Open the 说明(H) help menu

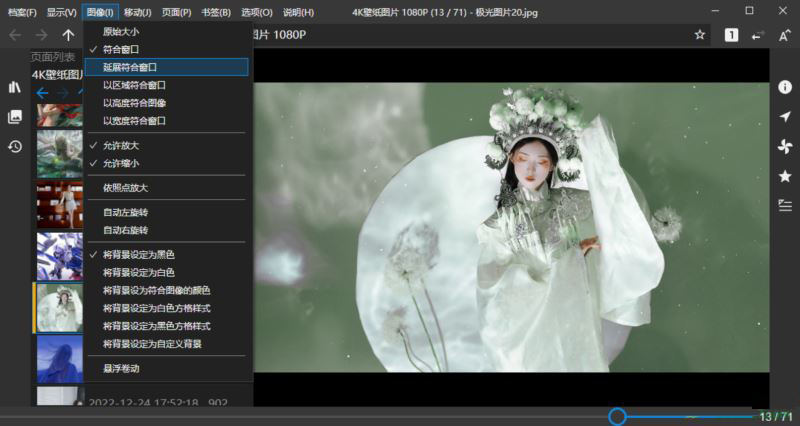pos(298,12)
